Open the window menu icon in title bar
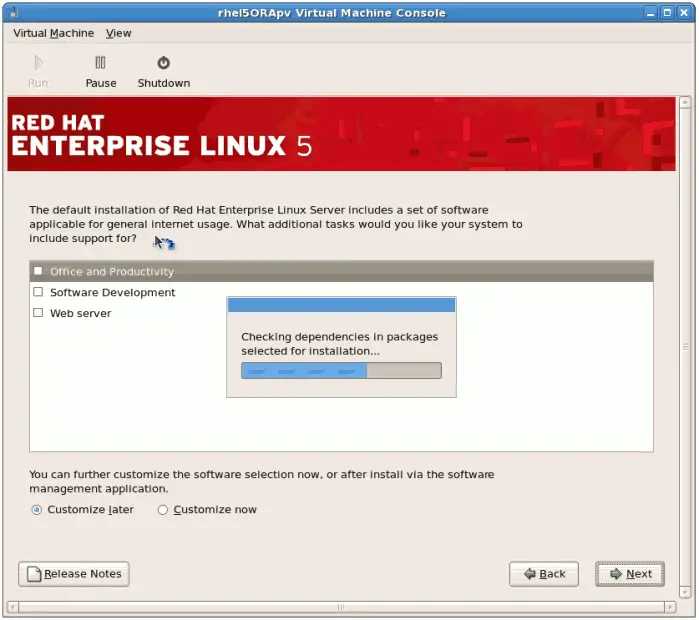699x620 pixels. pyautogui.click(x=13, y=13)
